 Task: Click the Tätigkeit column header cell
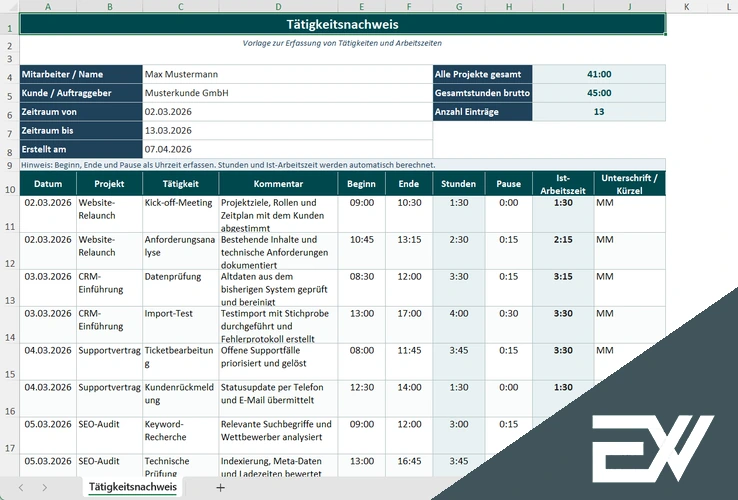[x=181, y=184]
